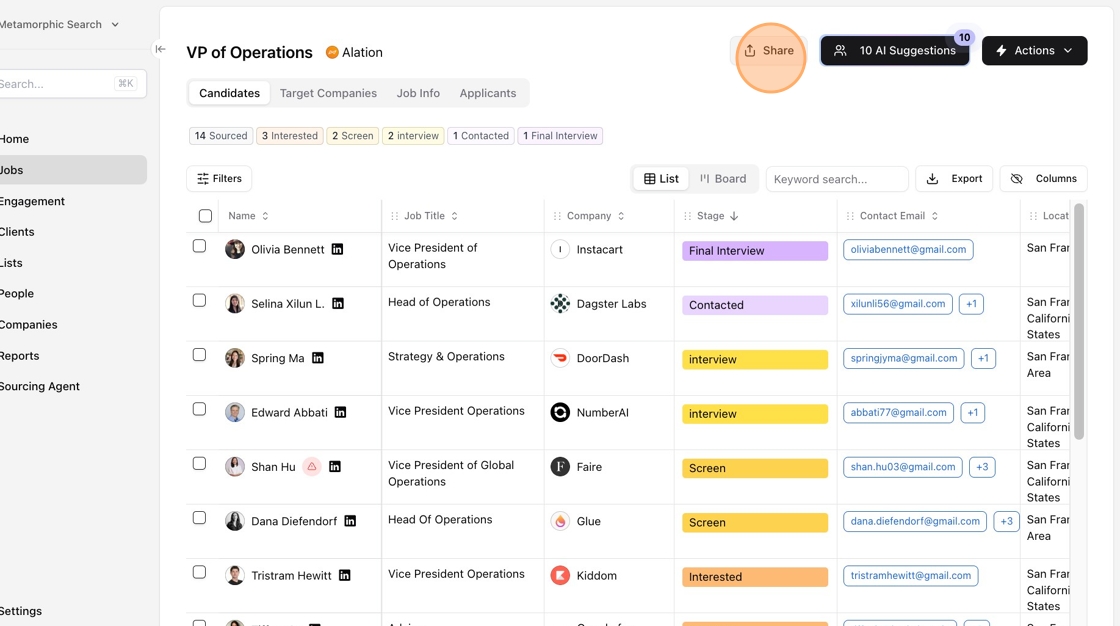Open the Metamorphic Search workspace dropdown
This screenshot has width=1120, height=626.
click(59, 24)
